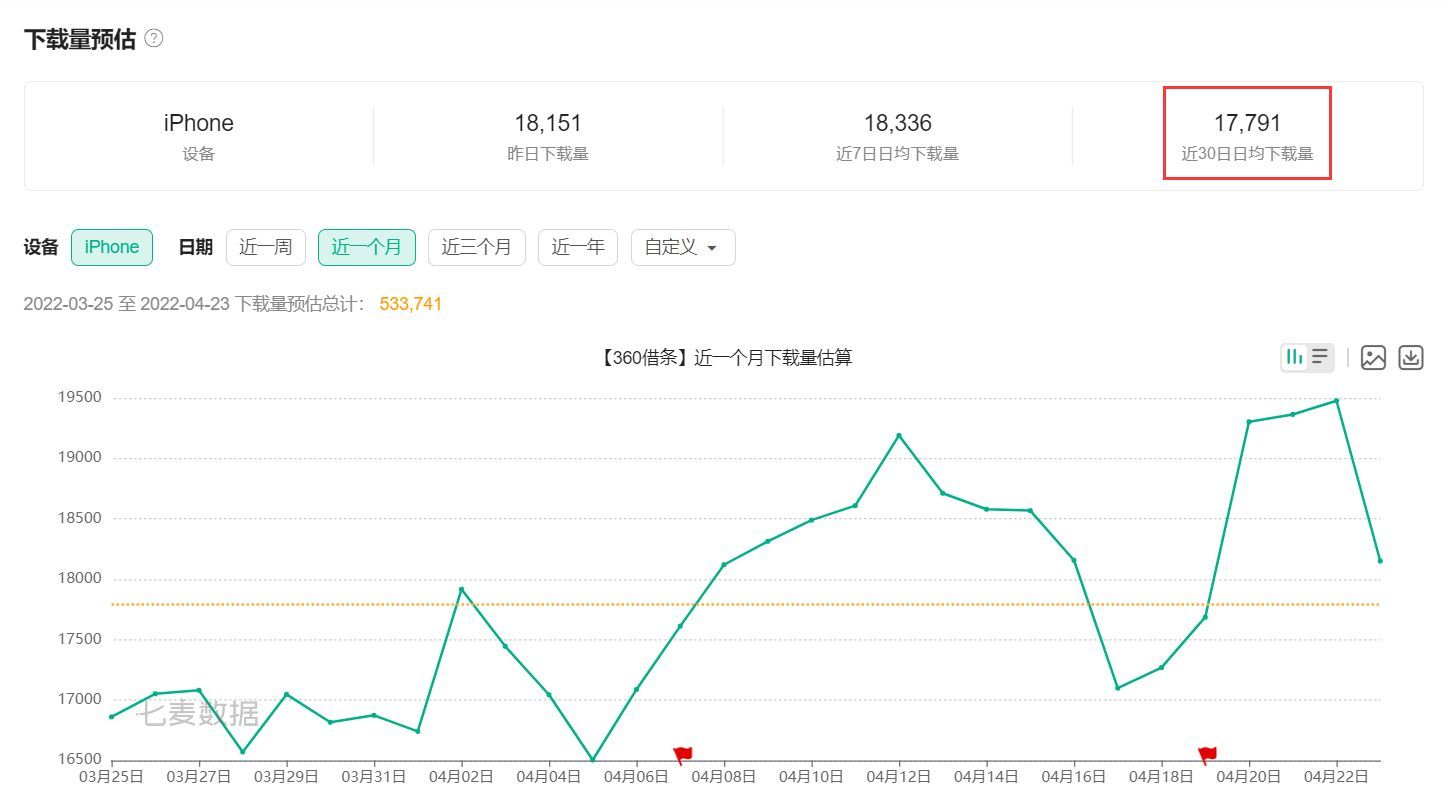Select the iPhone device filter
Image resolution: width=1447 pixels, height=796 pixels.
(112, 247)
